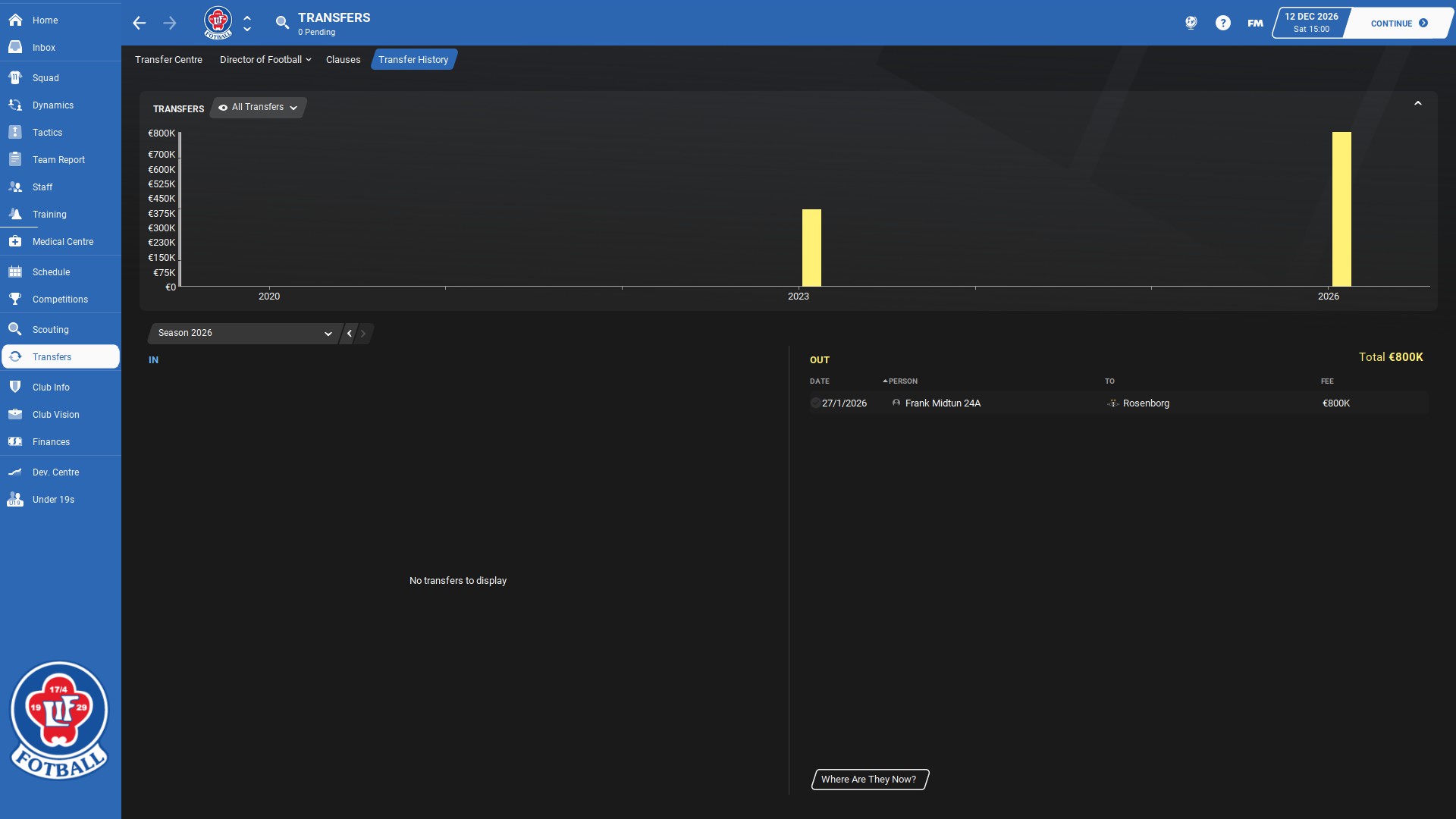The height and width of the screenshot is (819, 1456).
Task: Click Where Are They Now button
Action: point(869,780)
